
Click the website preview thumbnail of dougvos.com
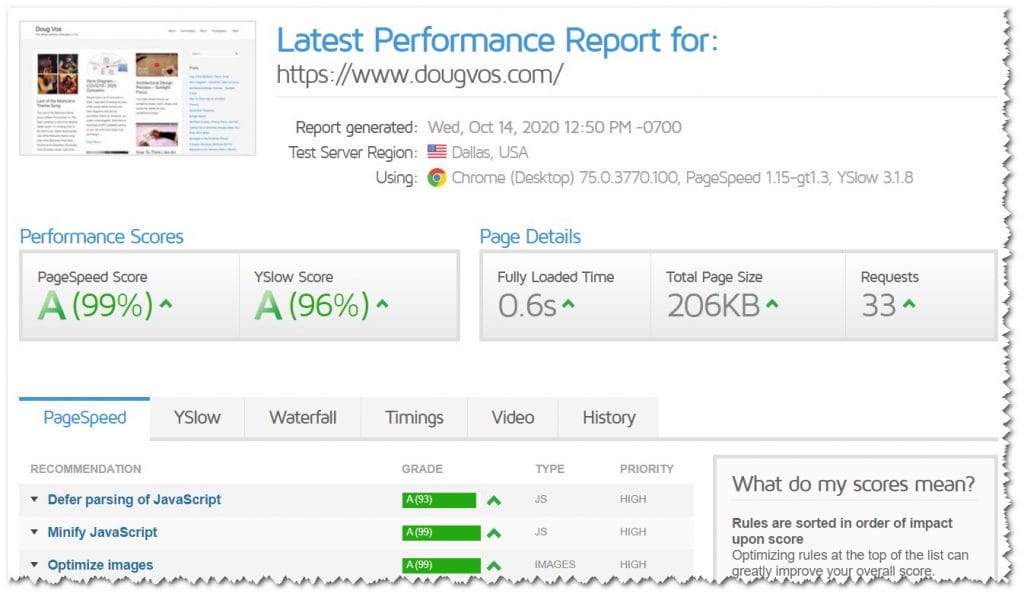coord(138,88)
